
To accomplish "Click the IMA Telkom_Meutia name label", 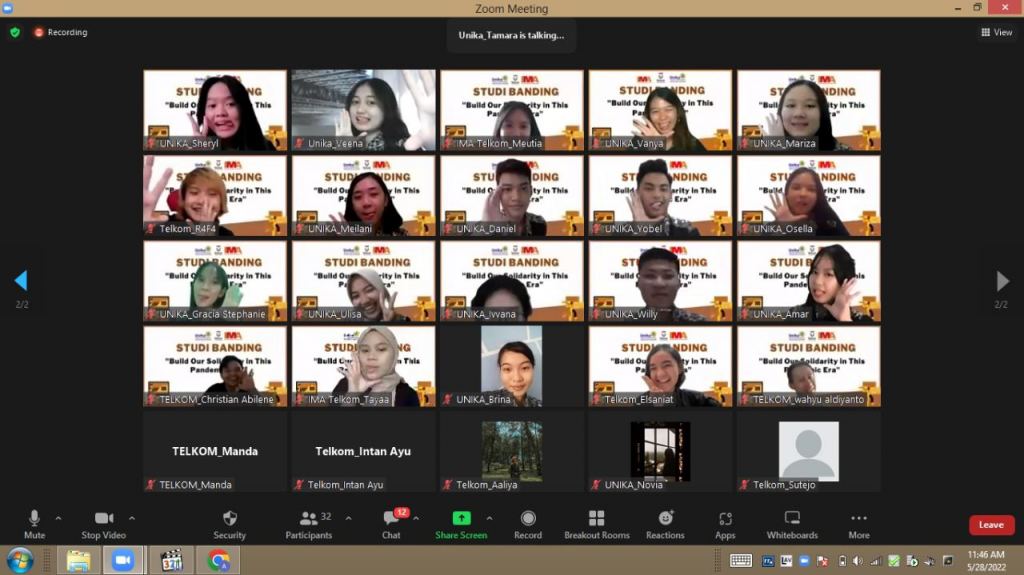I will 499,143.
